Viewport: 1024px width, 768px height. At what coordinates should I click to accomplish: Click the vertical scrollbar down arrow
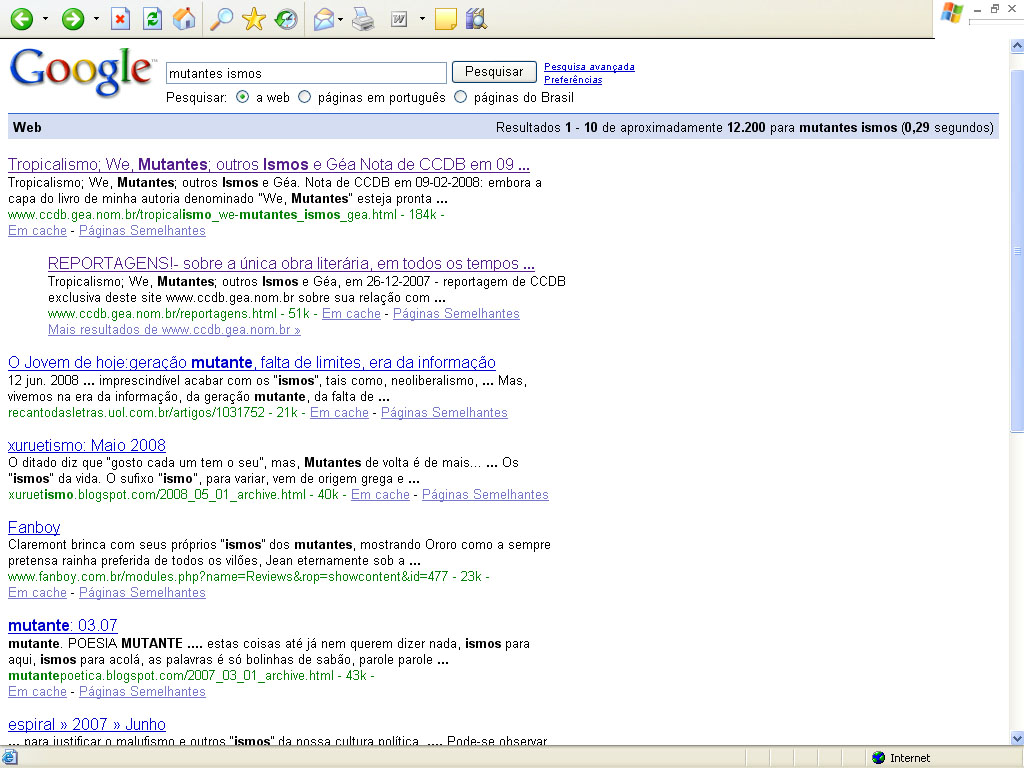point(1017,739)
